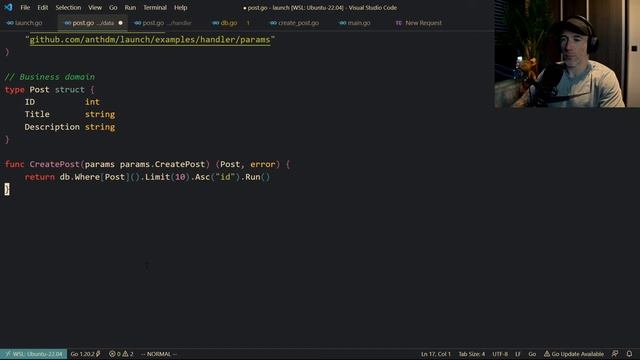Follow the github.com/anthdm/launch import link
The image size is (640, 360).
tap(150, 40)
